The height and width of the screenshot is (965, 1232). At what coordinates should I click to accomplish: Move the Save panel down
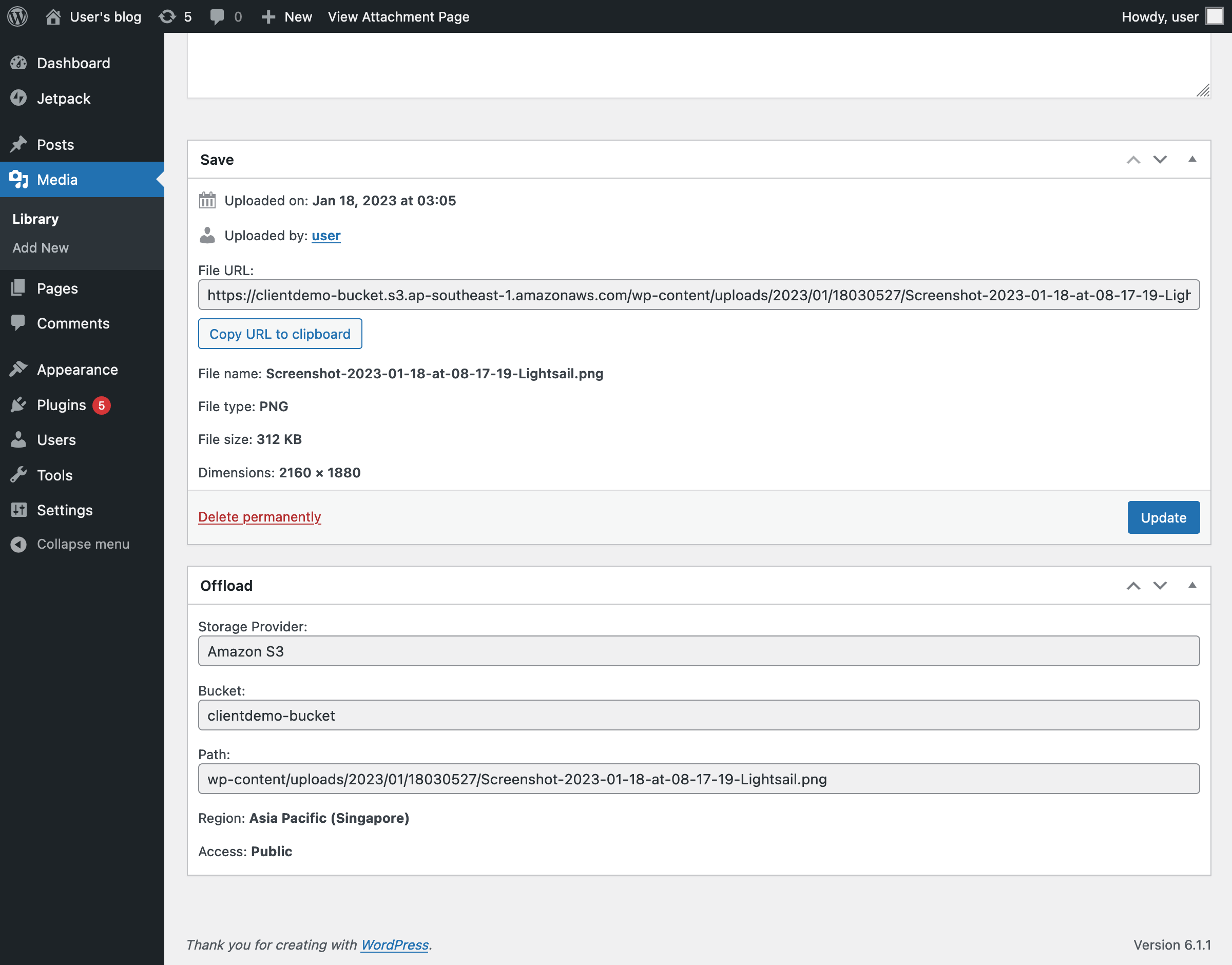[x=1160, y=159]
